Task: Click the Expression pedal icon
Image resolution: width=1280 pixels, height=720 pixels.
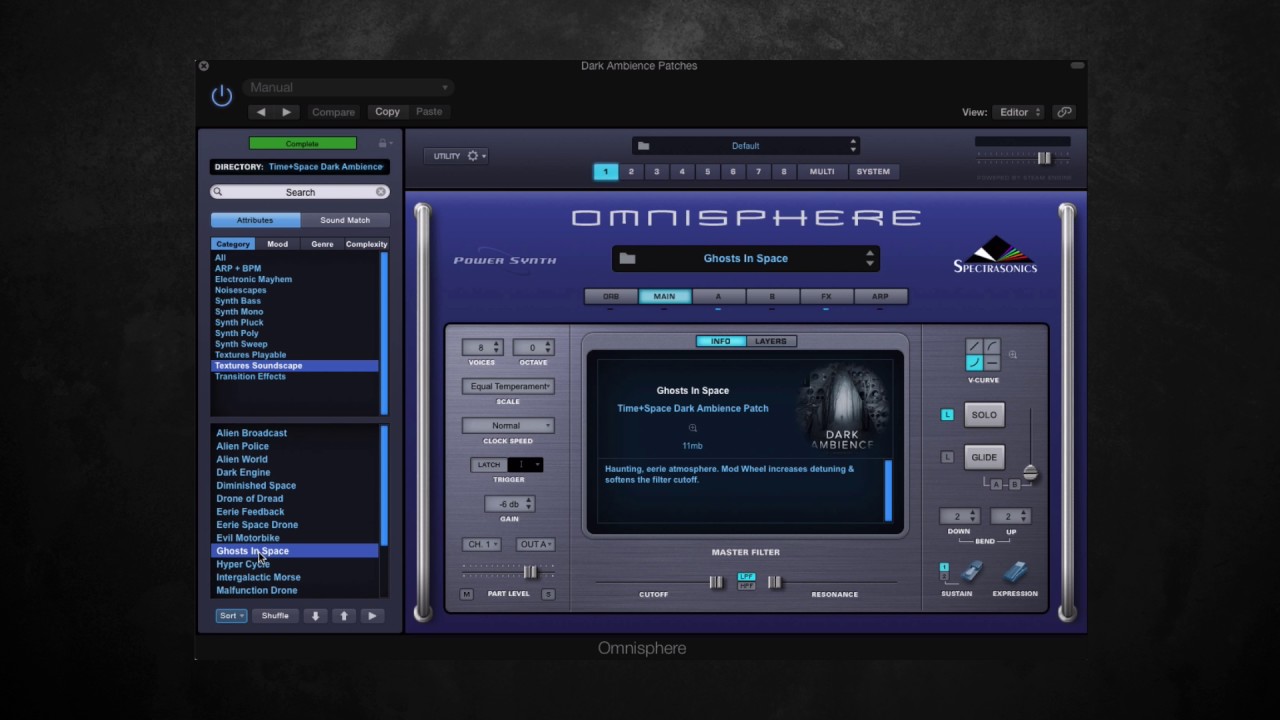Action: [1016, 572]
